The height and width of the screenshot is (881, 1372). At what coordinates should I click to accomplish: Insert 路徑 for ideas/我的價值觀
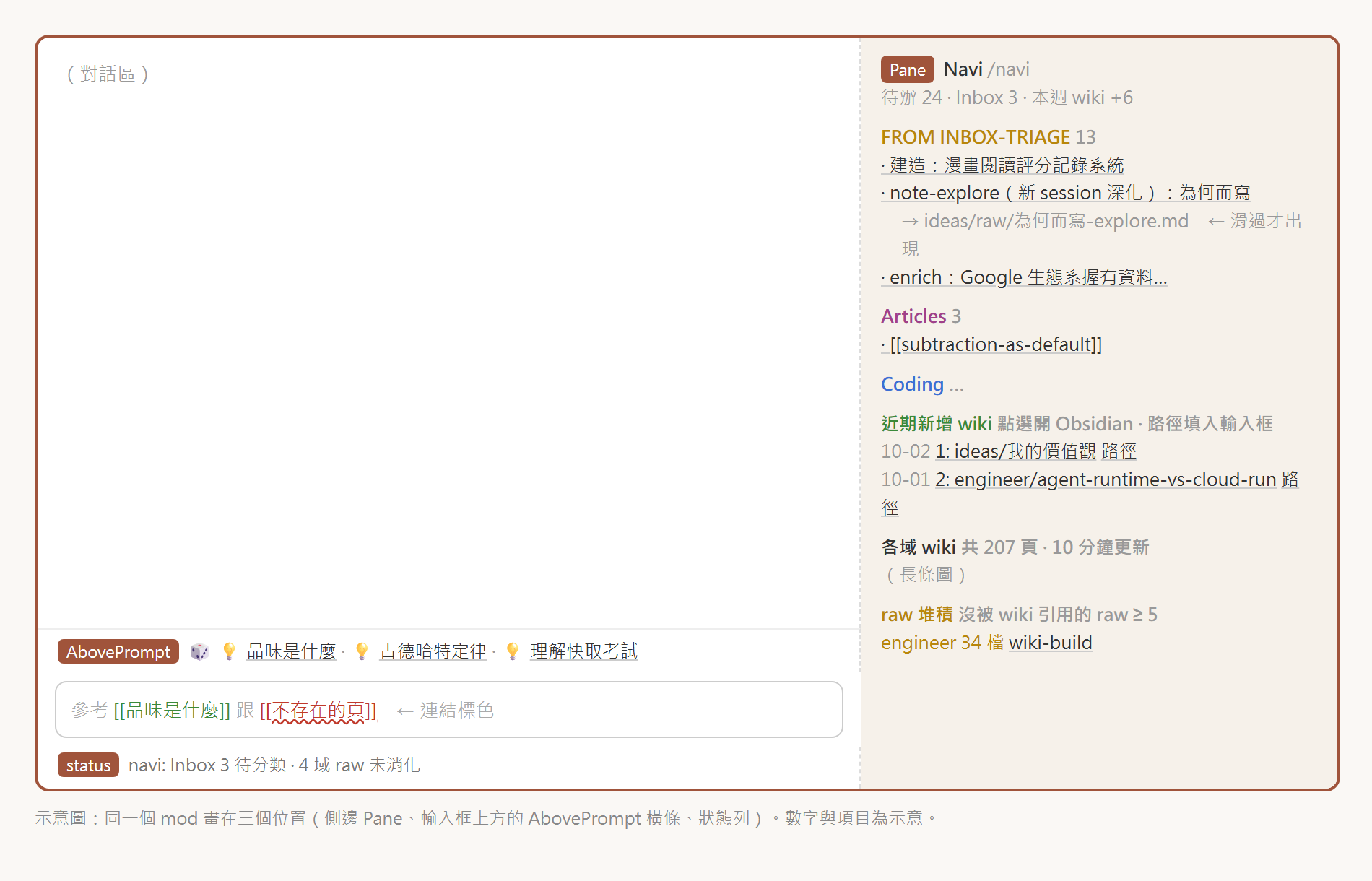[x=1119, y=451]
